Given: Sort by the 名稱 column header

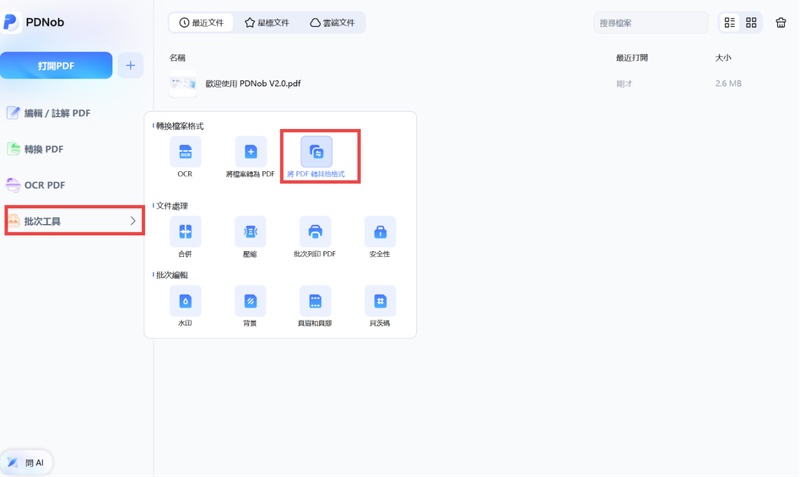Looking at the screenshot, I should 178,58.
